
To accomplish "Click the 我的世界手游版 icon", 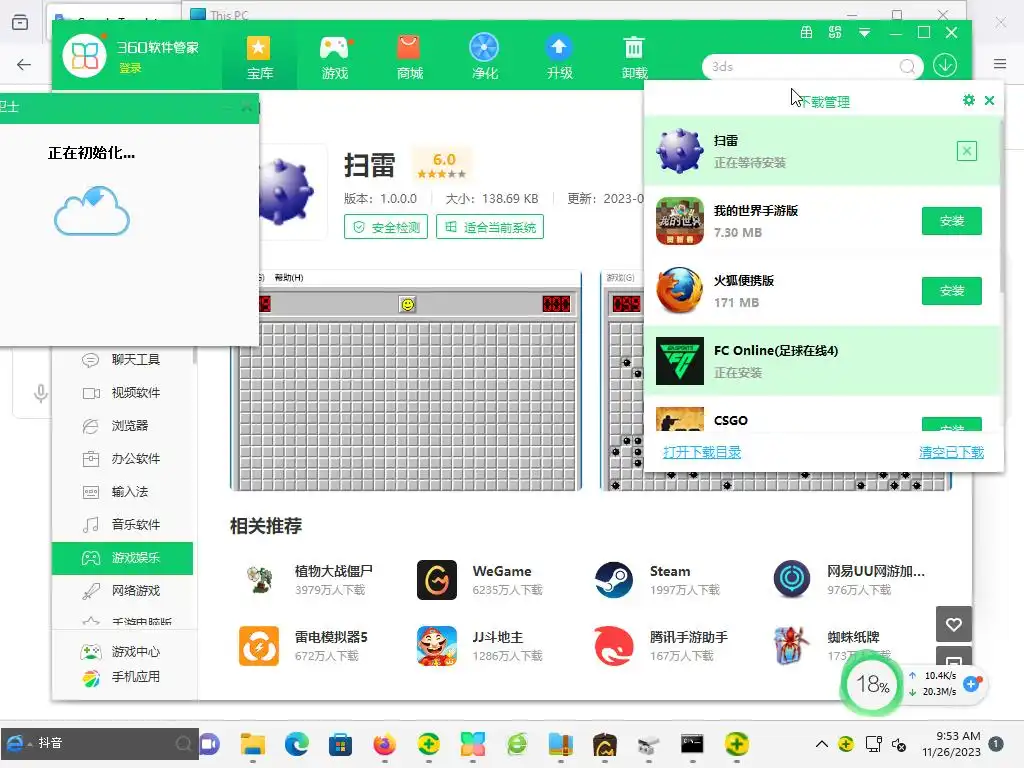I will point(680,221).
